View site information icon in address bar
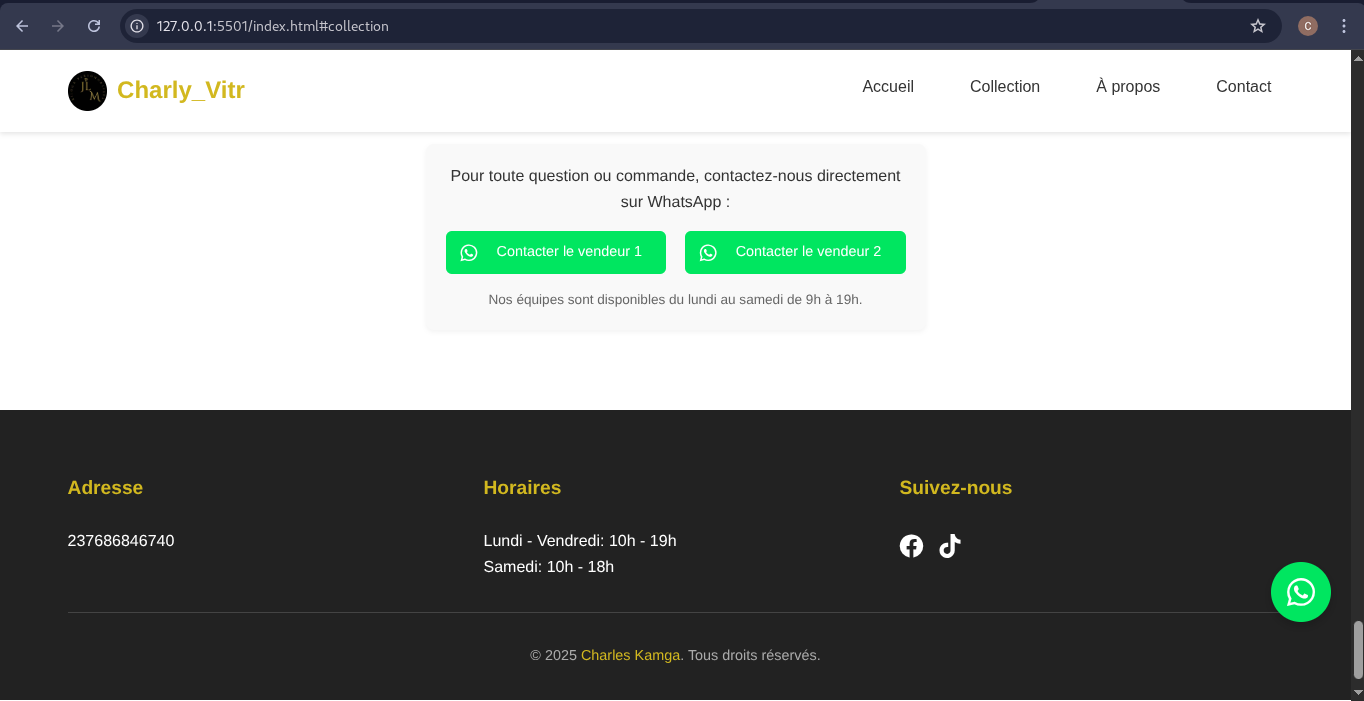 [x=138, y=26]
